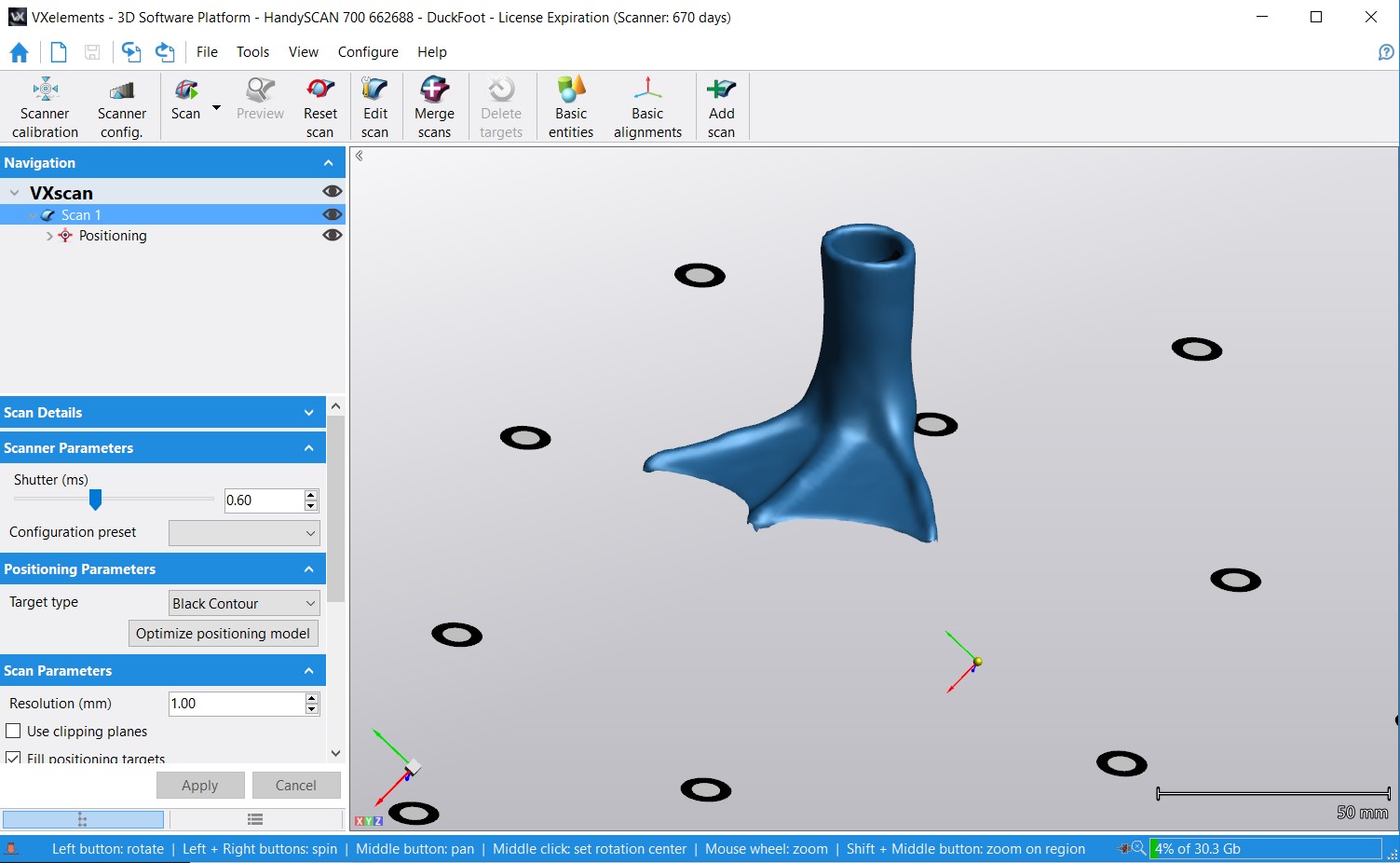The width and height of the screenshot is (1400, 863).
Task: Open the Tools menu
Action: coord(252,52)
